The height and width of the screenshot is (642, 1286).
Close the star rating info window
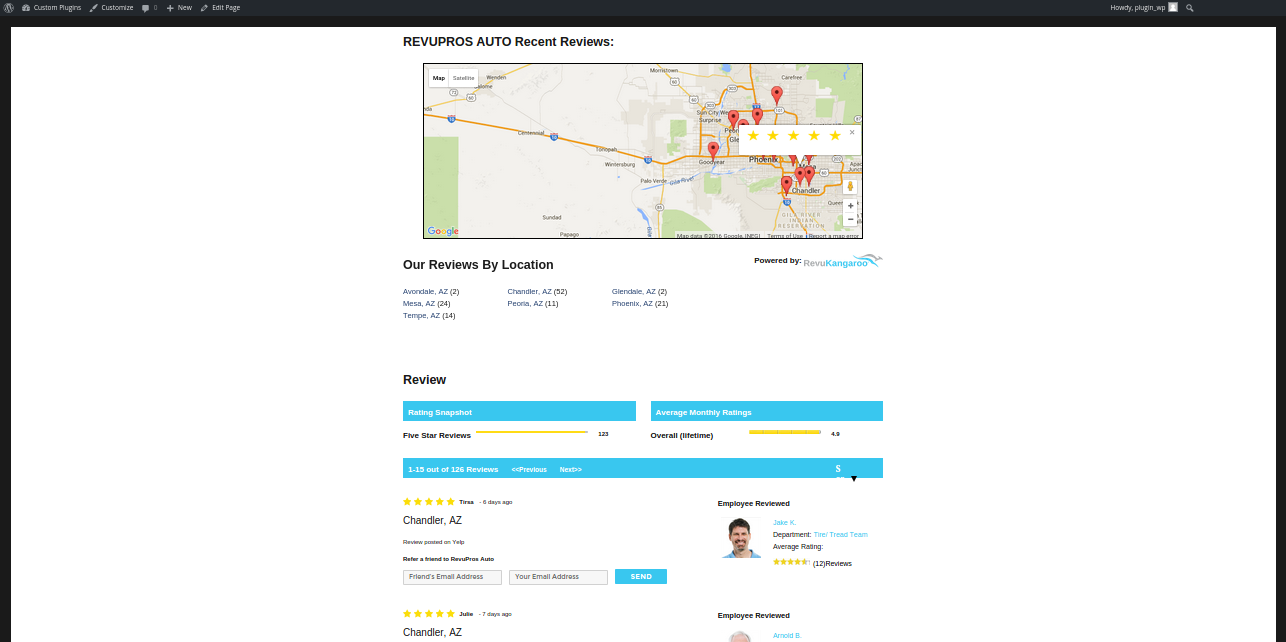(852, 132)
